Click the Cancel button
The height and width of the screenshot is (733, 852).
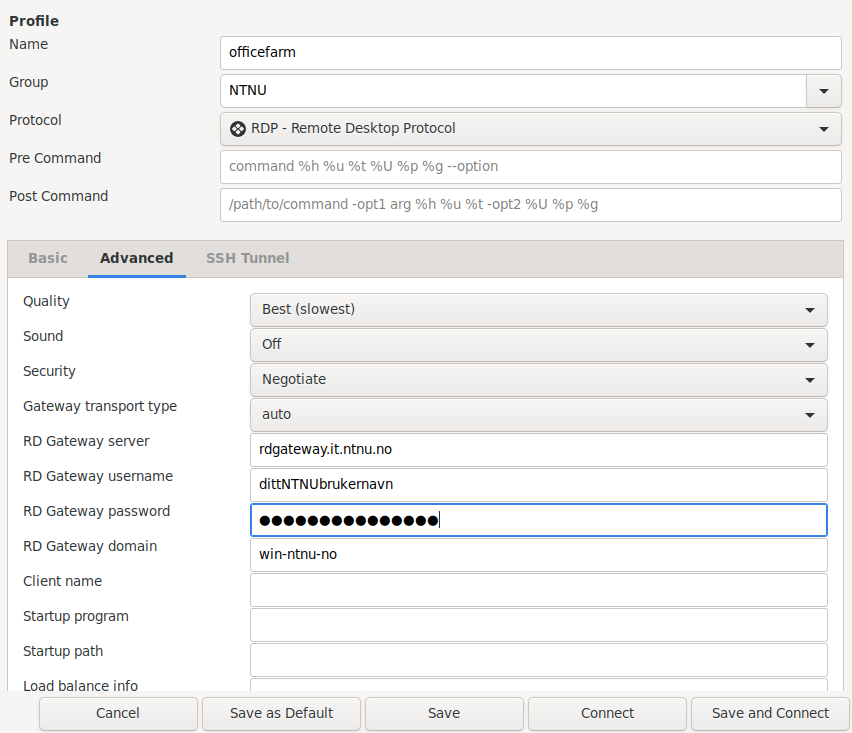[x=118, y=713]
